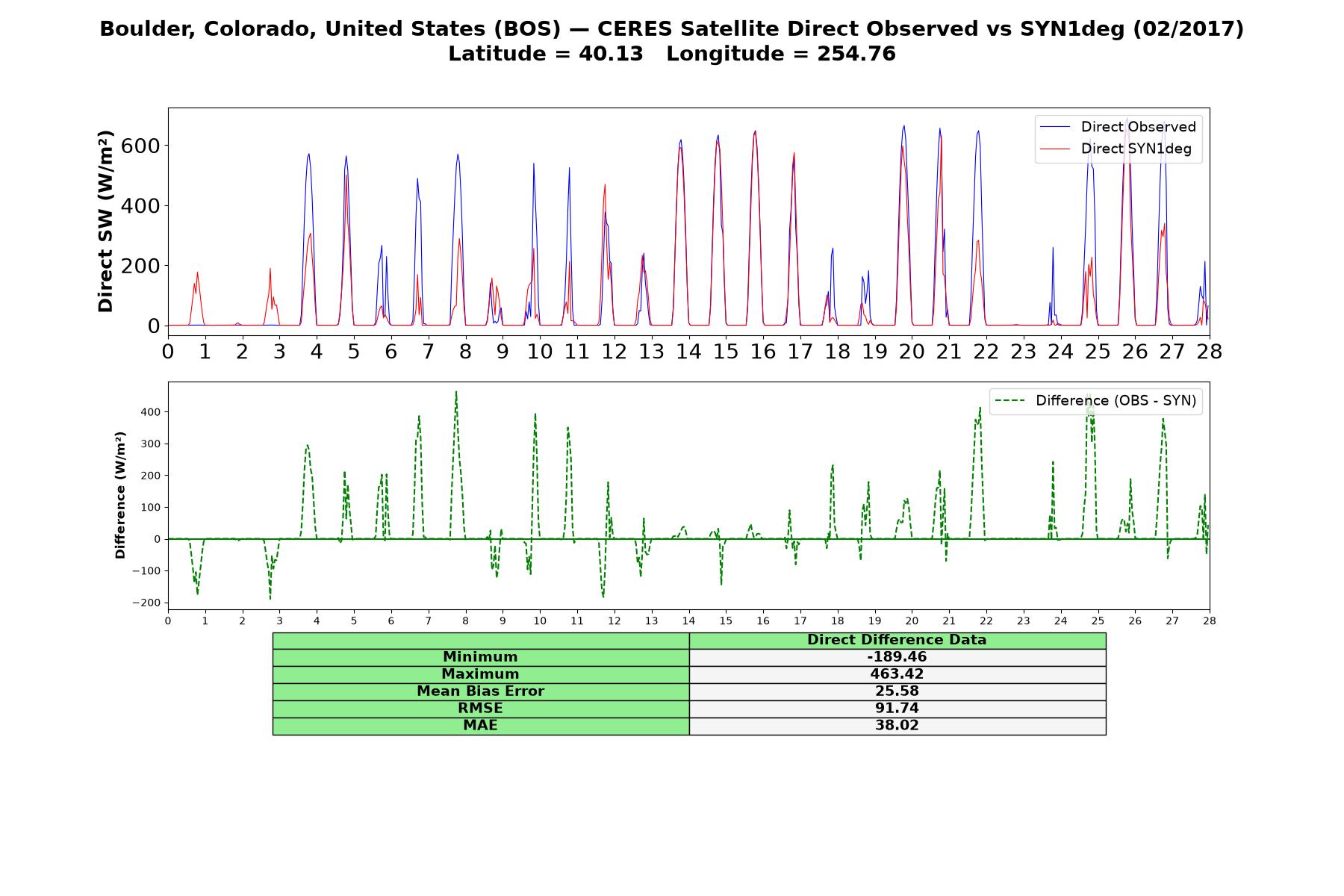1344x896 pixels.
Task: Click the Difference (W/m²) axis label
Action: pos(120,496)
